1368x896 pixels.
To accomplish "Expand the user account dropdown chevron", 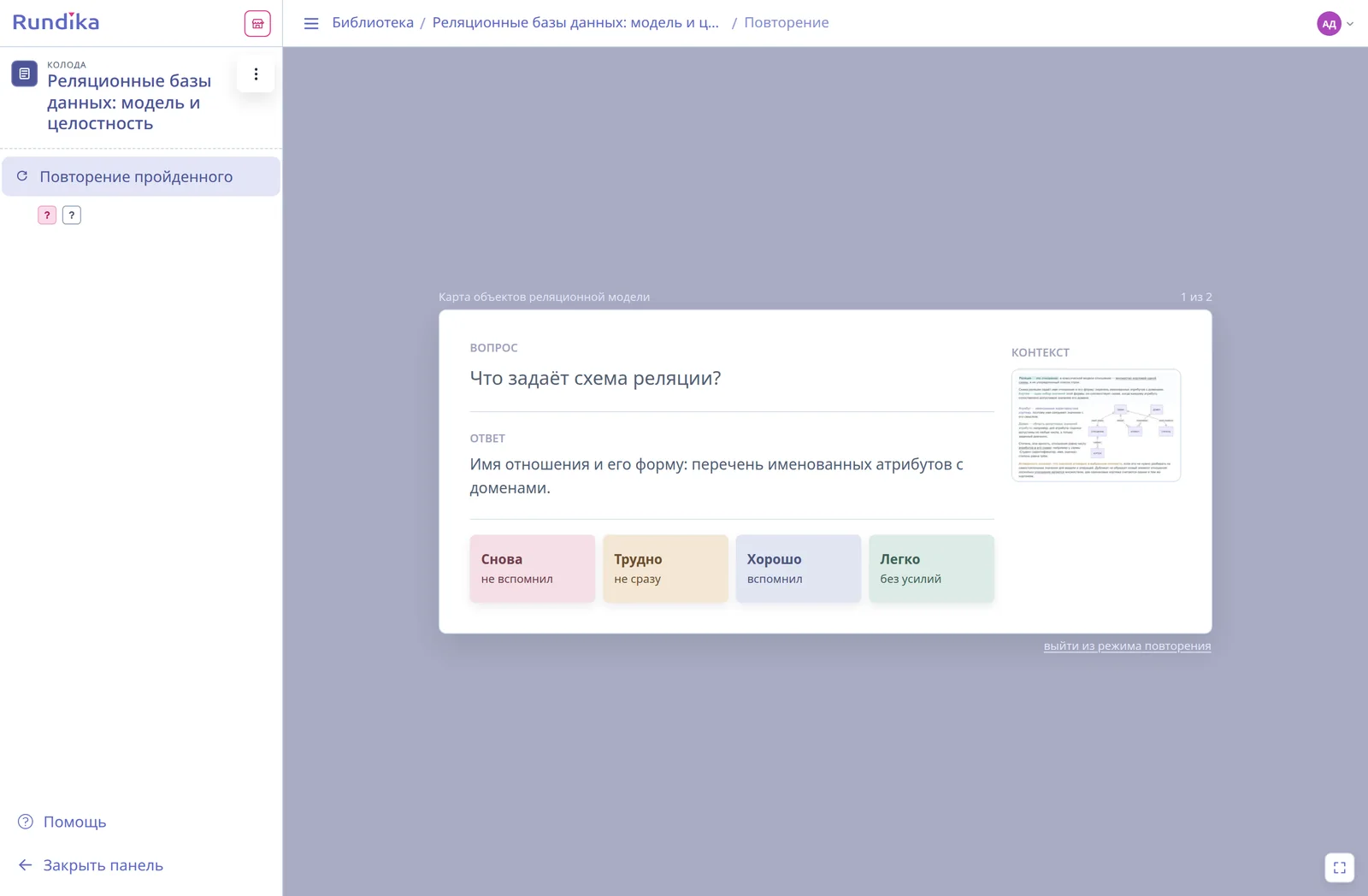I will pyautogui.click(x=1350, y=24).
